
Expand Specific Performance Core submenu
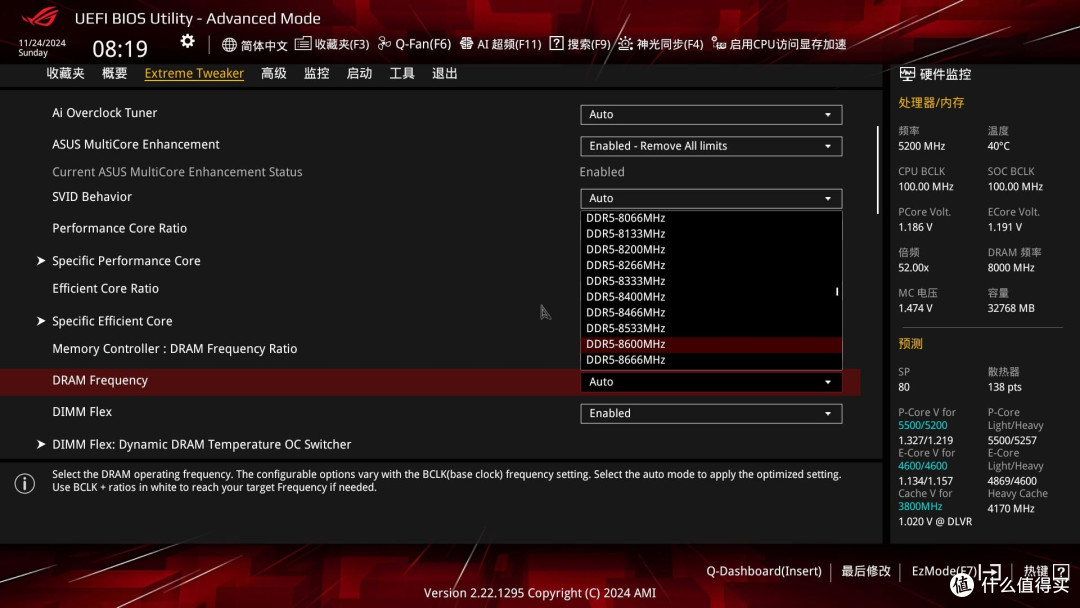tap(126, 261)
